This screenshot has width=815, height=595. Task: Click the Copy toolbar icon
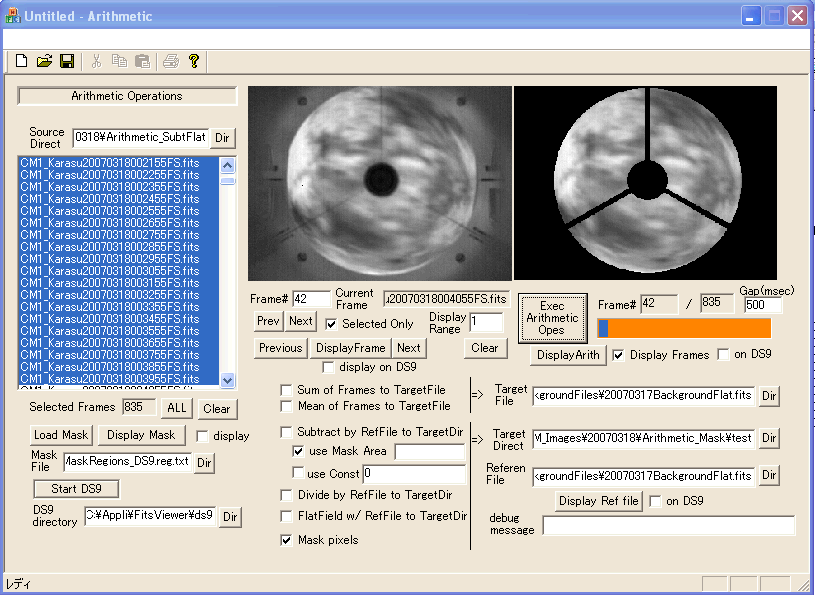pyautogui.click(x=119, y=61)
